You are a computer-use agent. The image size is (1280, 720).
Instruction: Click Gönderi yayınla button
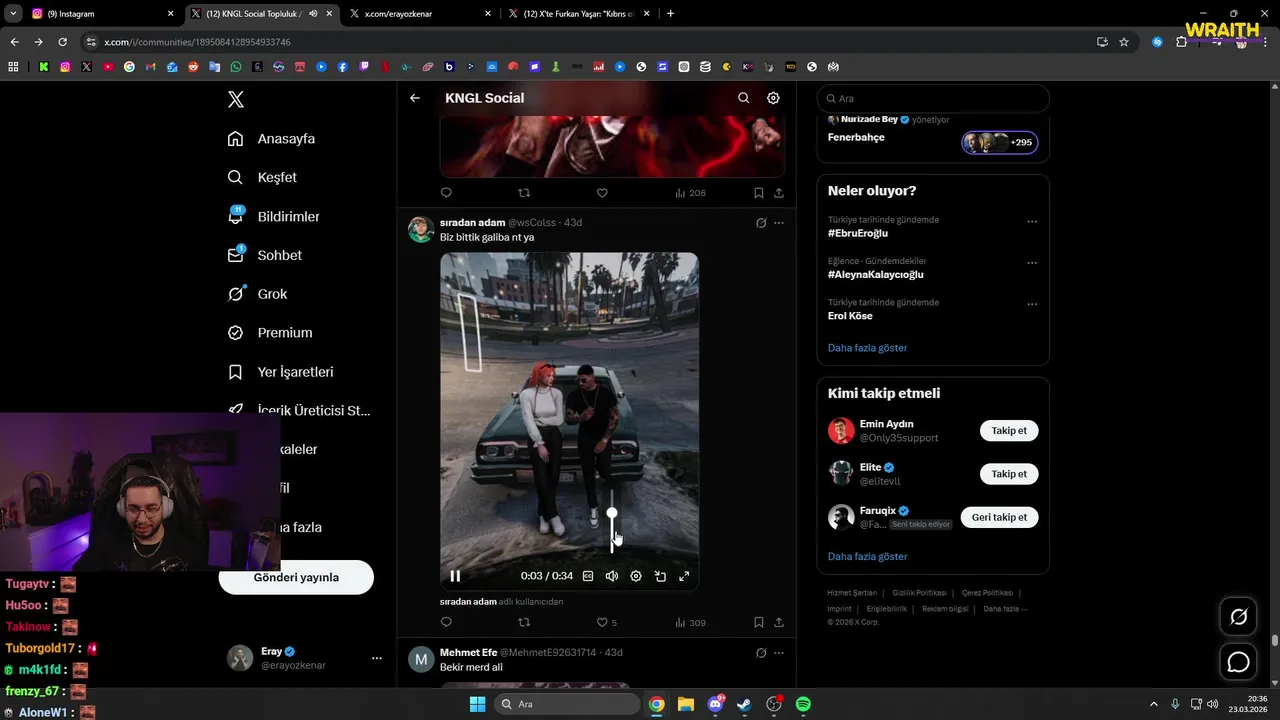click(x=296, y=578)
